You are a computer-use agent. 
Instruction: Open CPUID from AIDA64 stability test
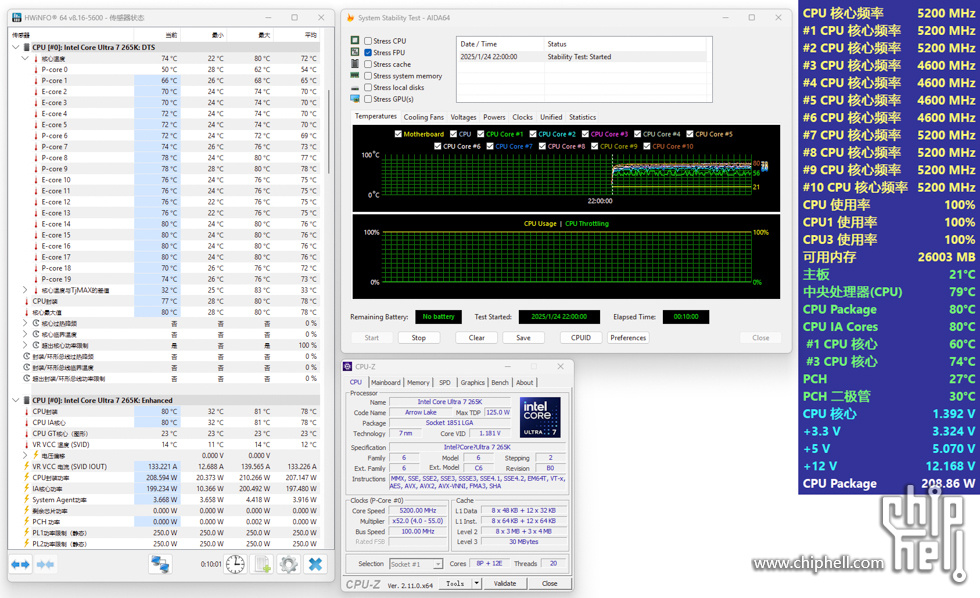coord(581,337)
